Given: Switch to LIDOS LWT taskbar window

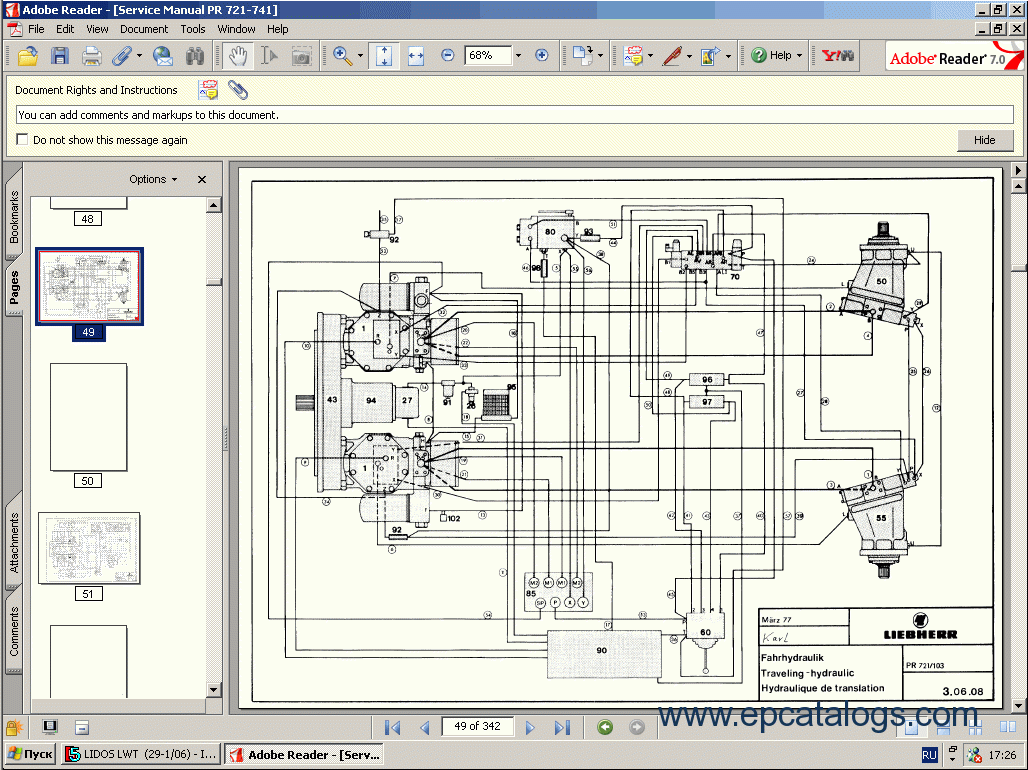Looking at the screenshot, I should pyautogui.click(x=140, y=754).
